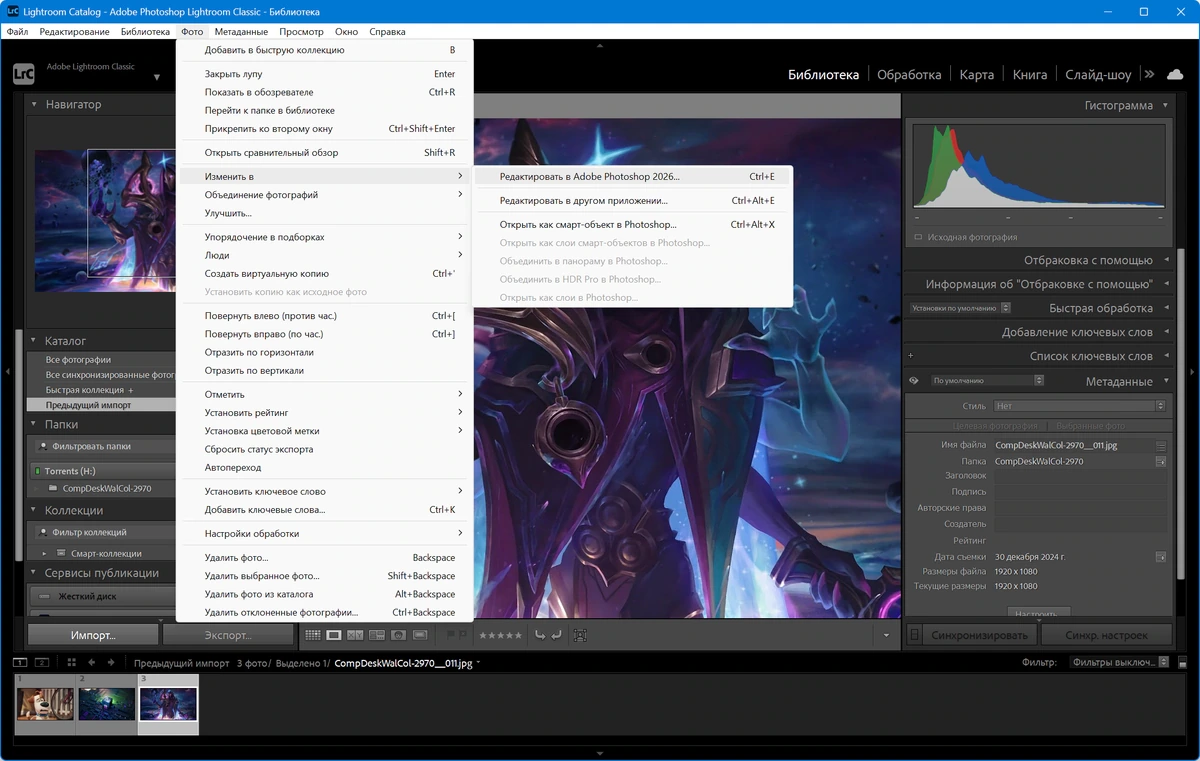Viewport: 1200px width, 761px height.
Task: Toggle the Исходная фотография indicator under histogram
Action: pos(918,237)
